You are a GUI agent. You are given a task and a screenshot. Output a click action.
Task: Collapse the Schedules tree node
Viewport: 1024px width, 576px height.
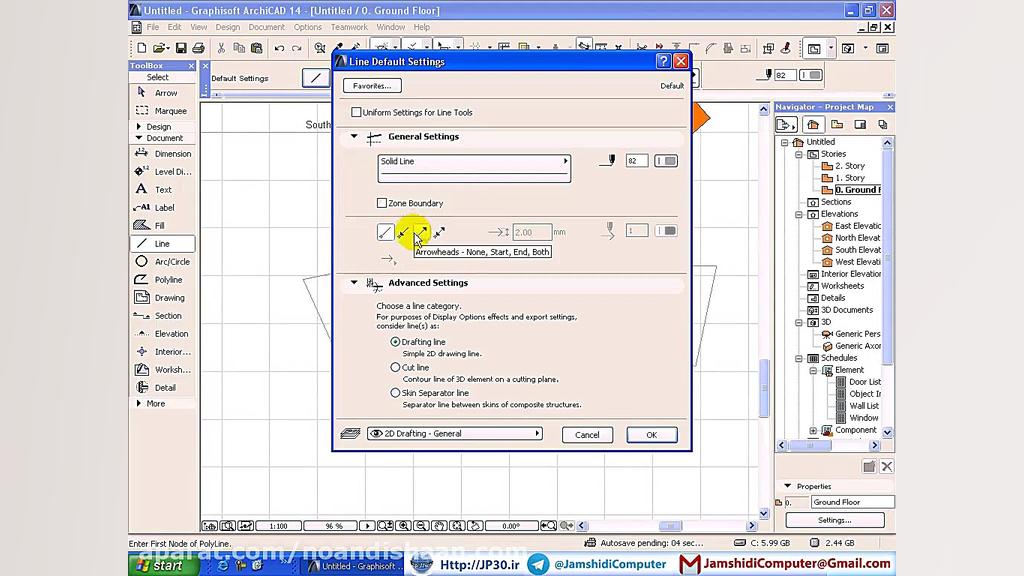coord(799,358)
